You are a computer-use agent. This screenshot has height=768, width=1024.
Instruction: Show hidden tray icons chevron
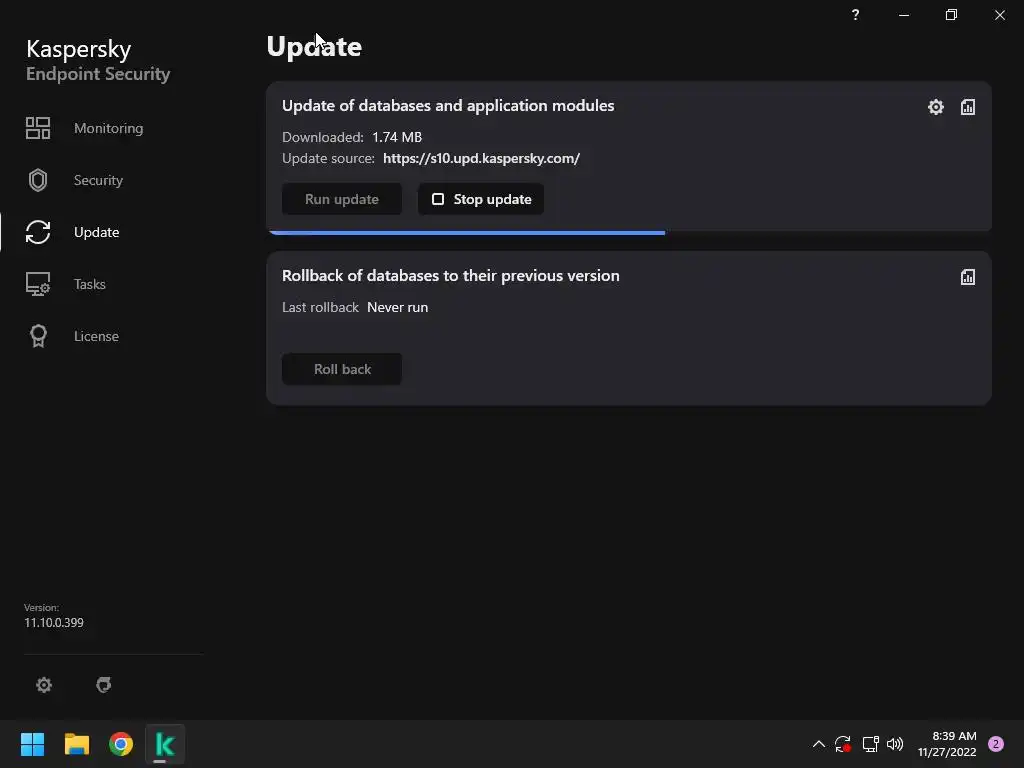[818, 744]
